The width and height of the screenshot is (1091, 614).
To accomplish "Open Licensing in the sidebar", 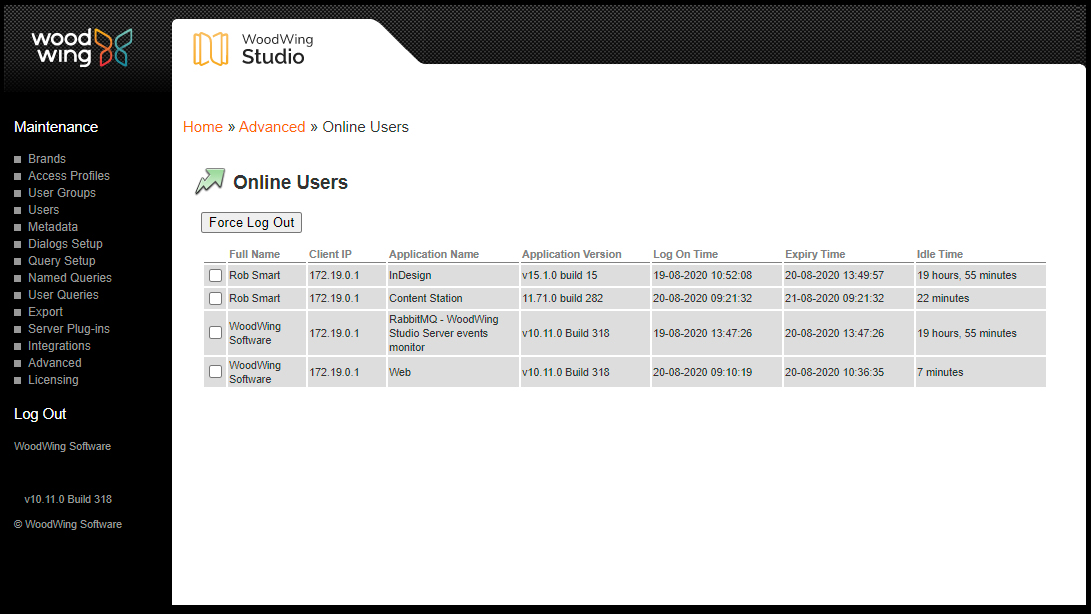I will coord(53,380).
